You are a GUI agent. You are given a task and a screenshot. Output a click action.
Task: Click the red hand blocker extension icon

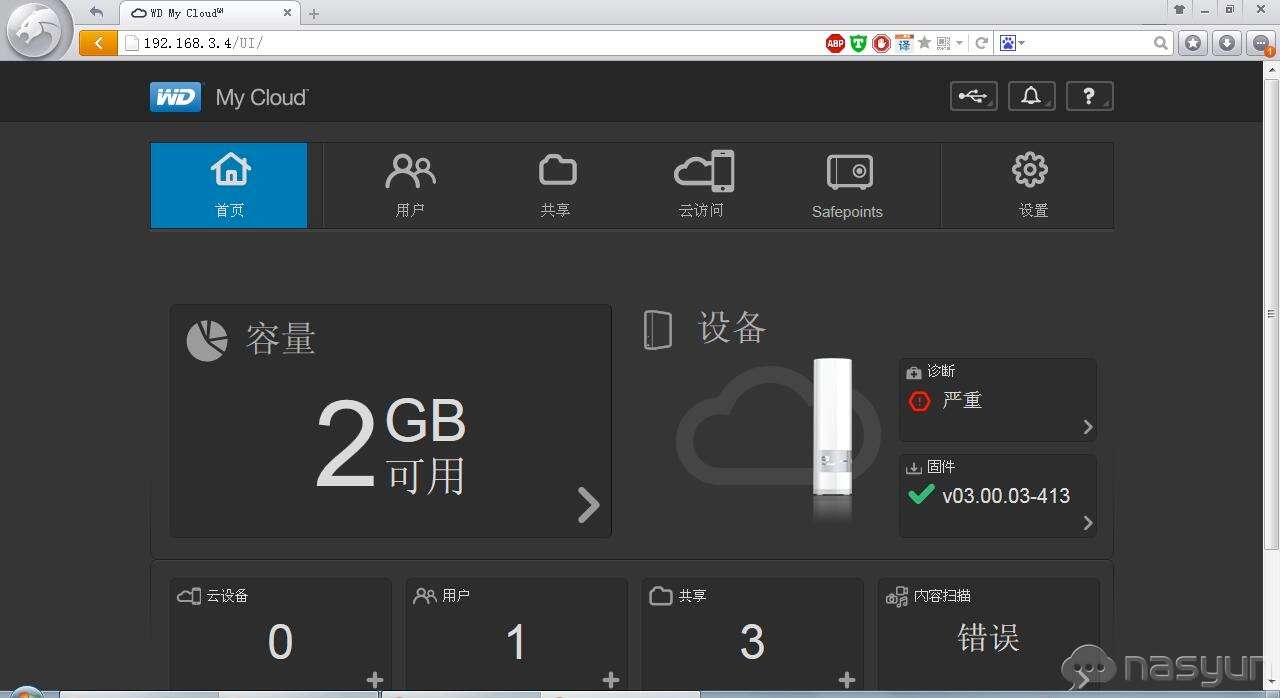pyautogui.click(x=881, y=43)
